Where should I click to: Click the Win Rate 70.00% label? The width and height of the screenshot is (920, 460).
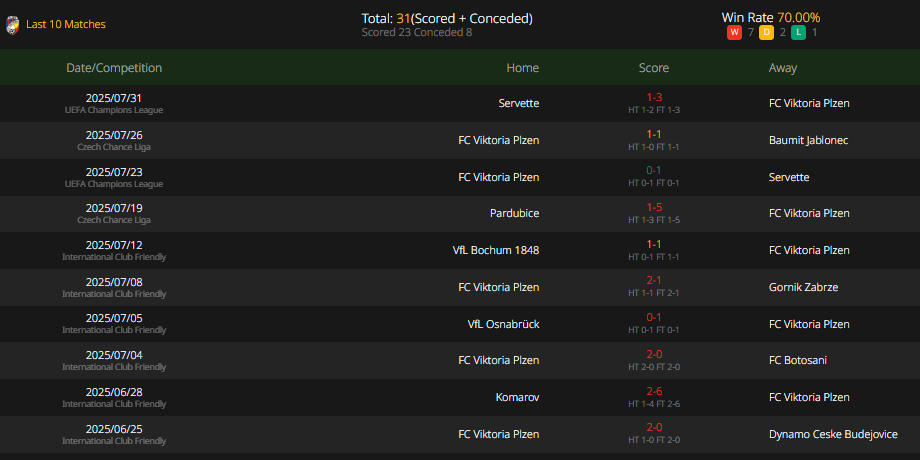[771, 18]
